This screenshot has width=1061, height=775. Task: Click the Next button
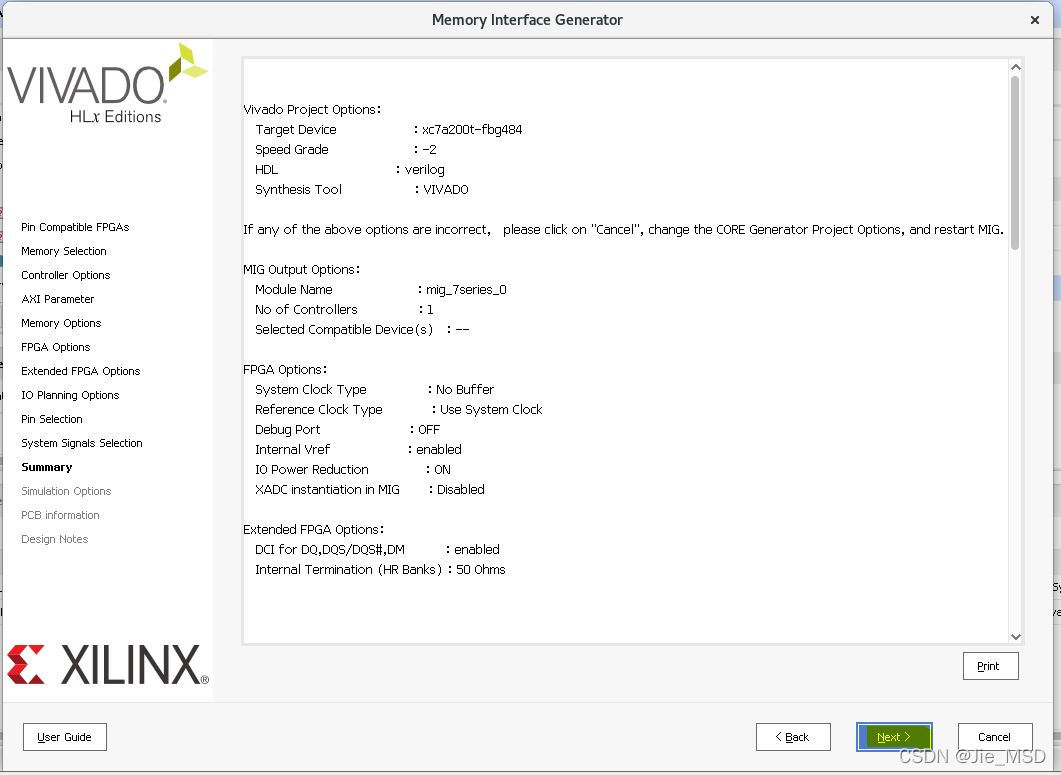pyautogui.click(x=894, y=736)
